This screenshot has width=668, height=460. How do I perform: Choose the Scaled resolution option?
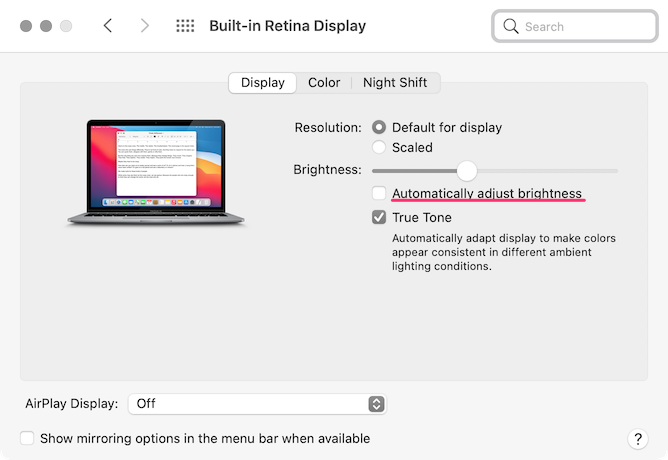379,147
